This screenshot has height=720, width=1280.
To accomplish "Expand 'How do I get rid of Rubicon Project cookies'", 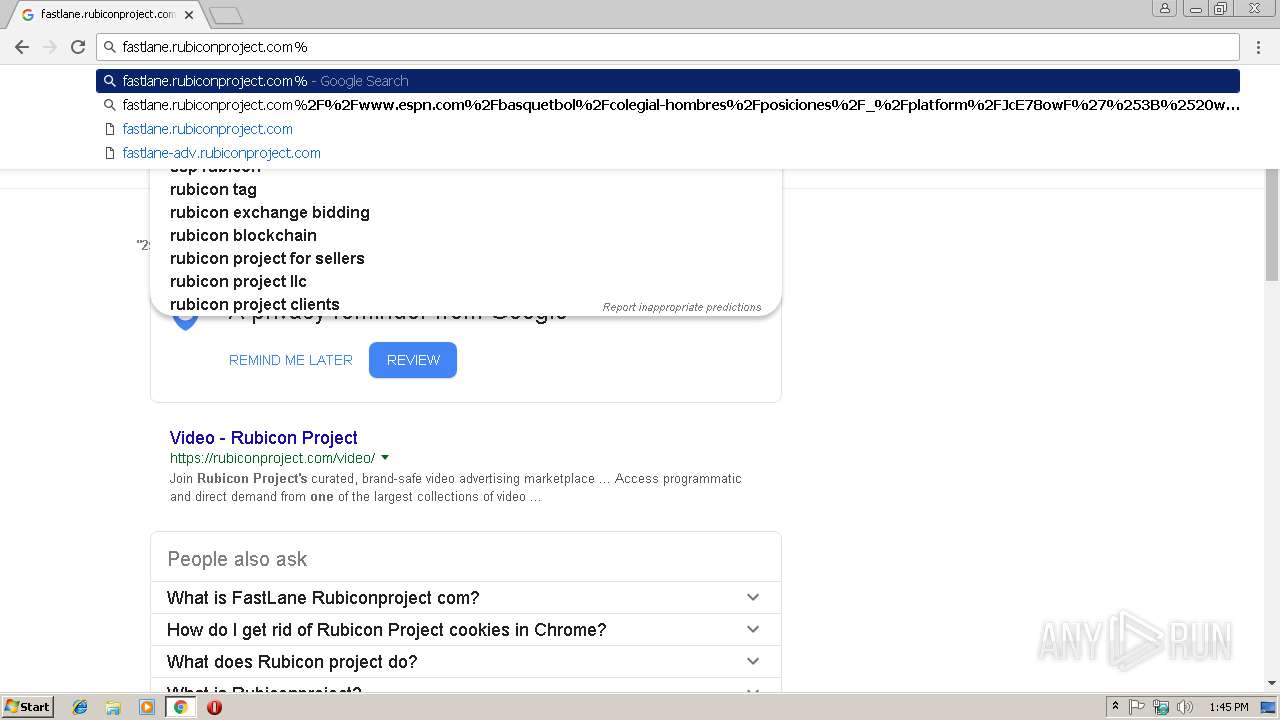I will 466,630.
